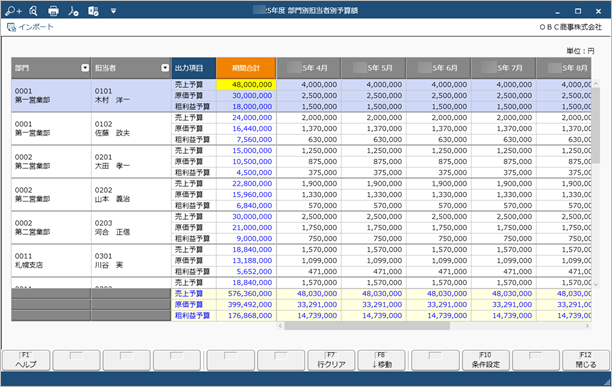The image size is (612, 387).
Task: Select the 10,500,000 period total cell
Action: (246, 162)
